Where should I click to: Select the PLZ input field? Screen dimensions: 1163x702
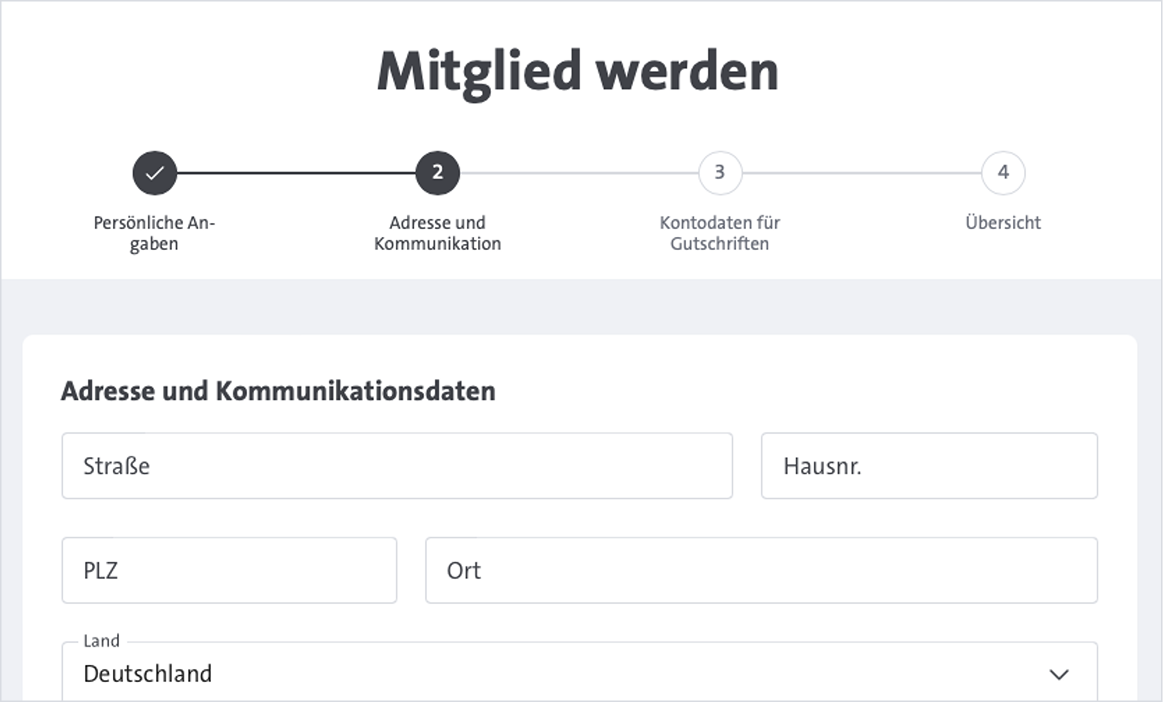[x=228, y=570]
